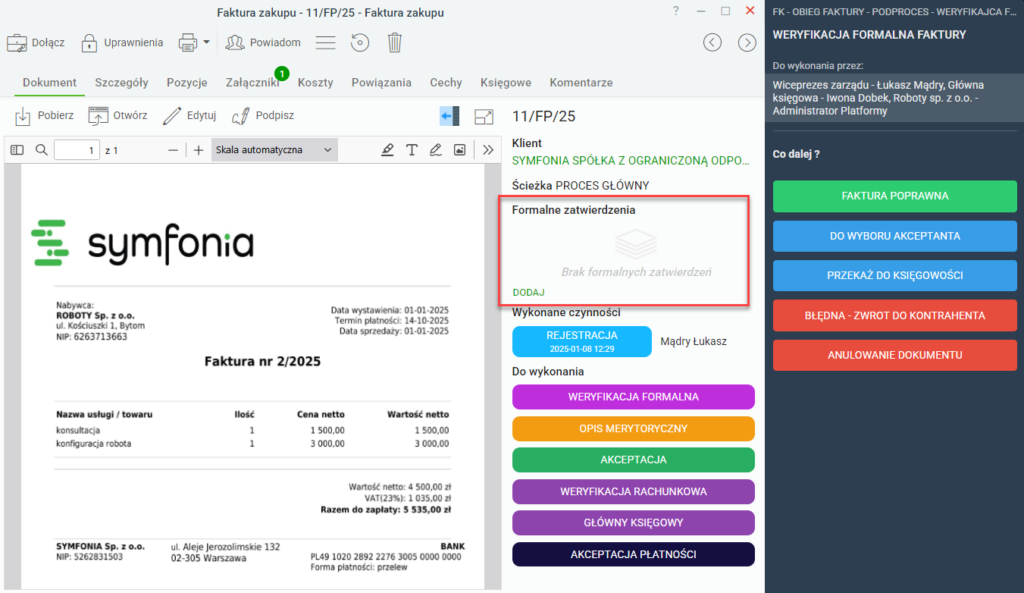Select the PDF text tool
Screen dimensions: 1024x593
pos(411,150)
